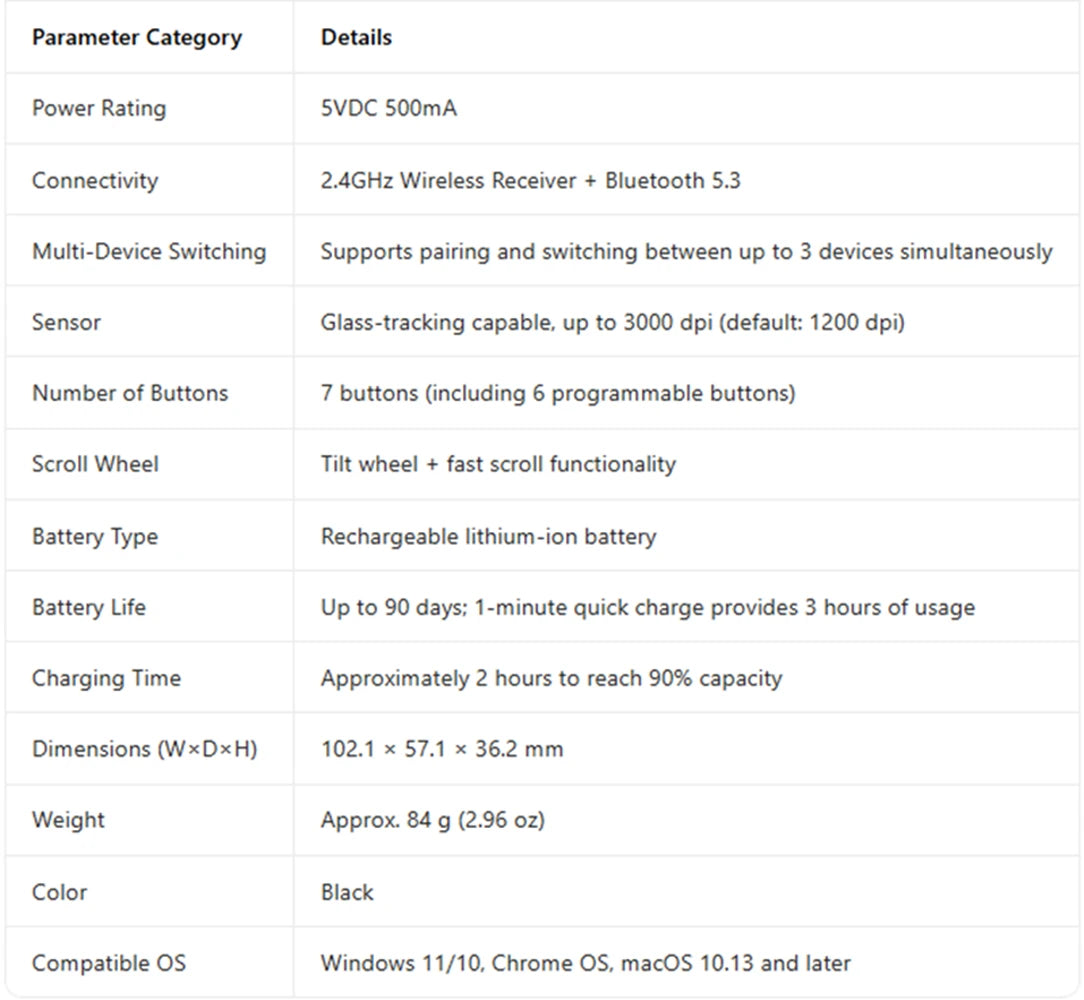The height and width of the screenshot is (1000, 1084).
Task: Click the Sensor row label
Action: click(x=66, y=322)
